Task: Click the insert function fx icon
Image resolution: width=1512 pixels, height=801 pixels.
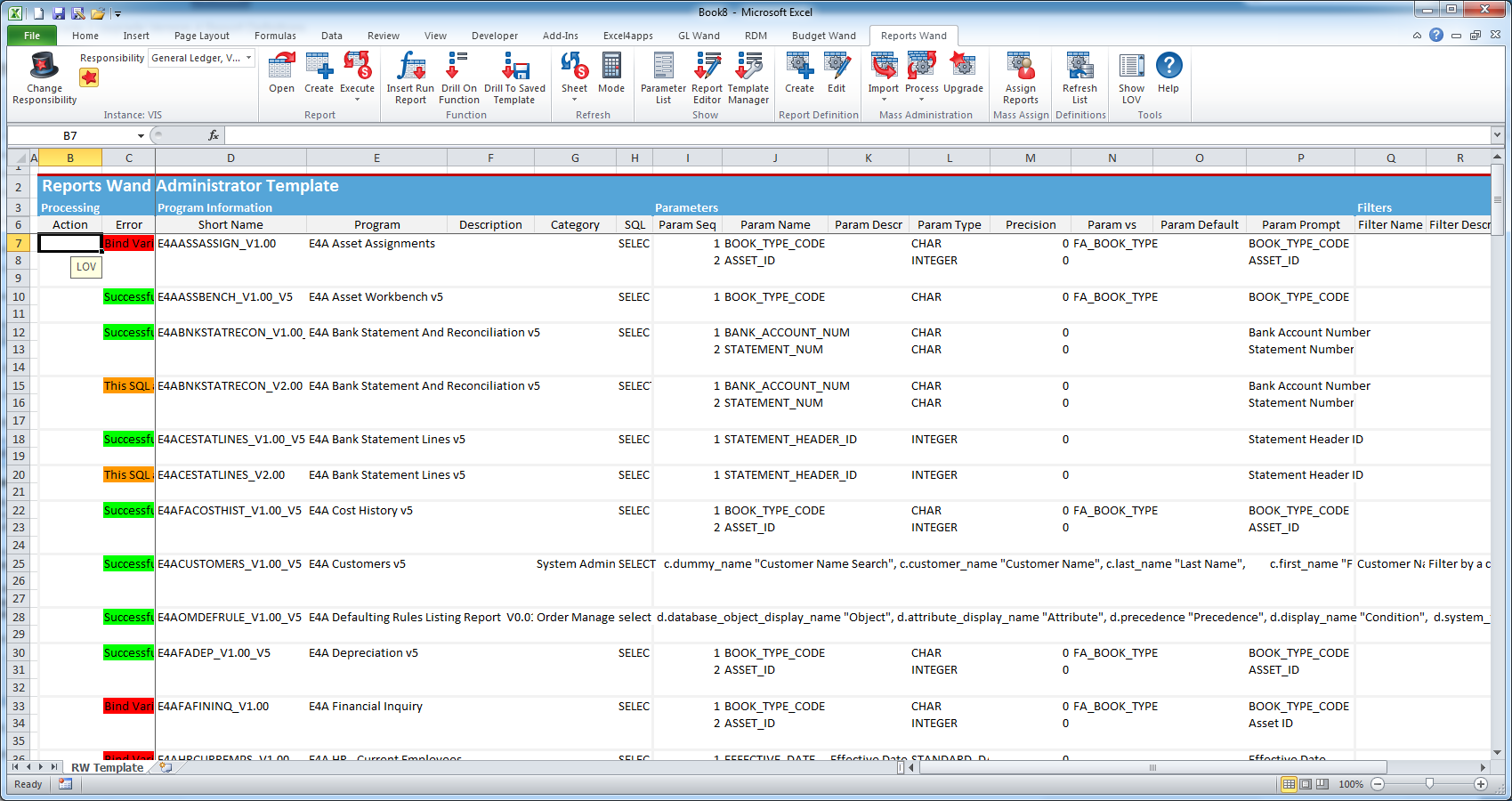Action: [214, 135]
